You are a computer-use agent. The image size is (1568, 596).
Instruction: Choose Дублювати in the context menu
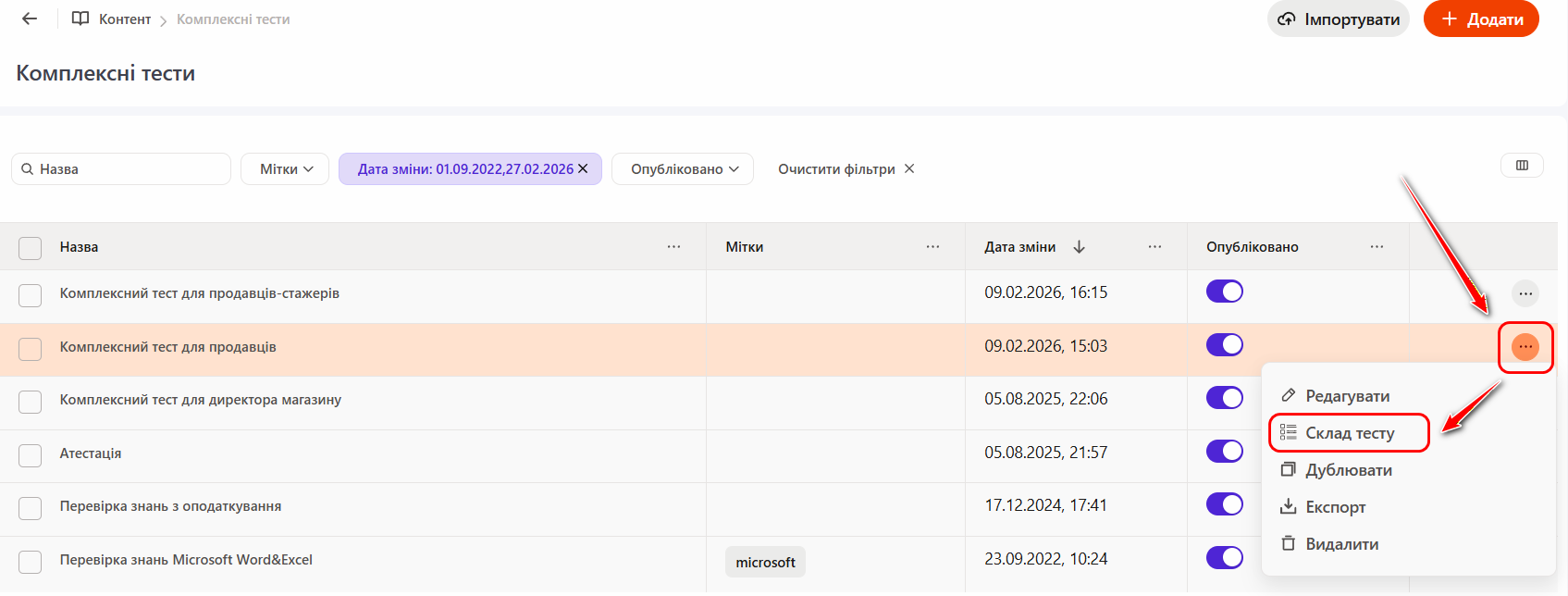point(1348,470)
